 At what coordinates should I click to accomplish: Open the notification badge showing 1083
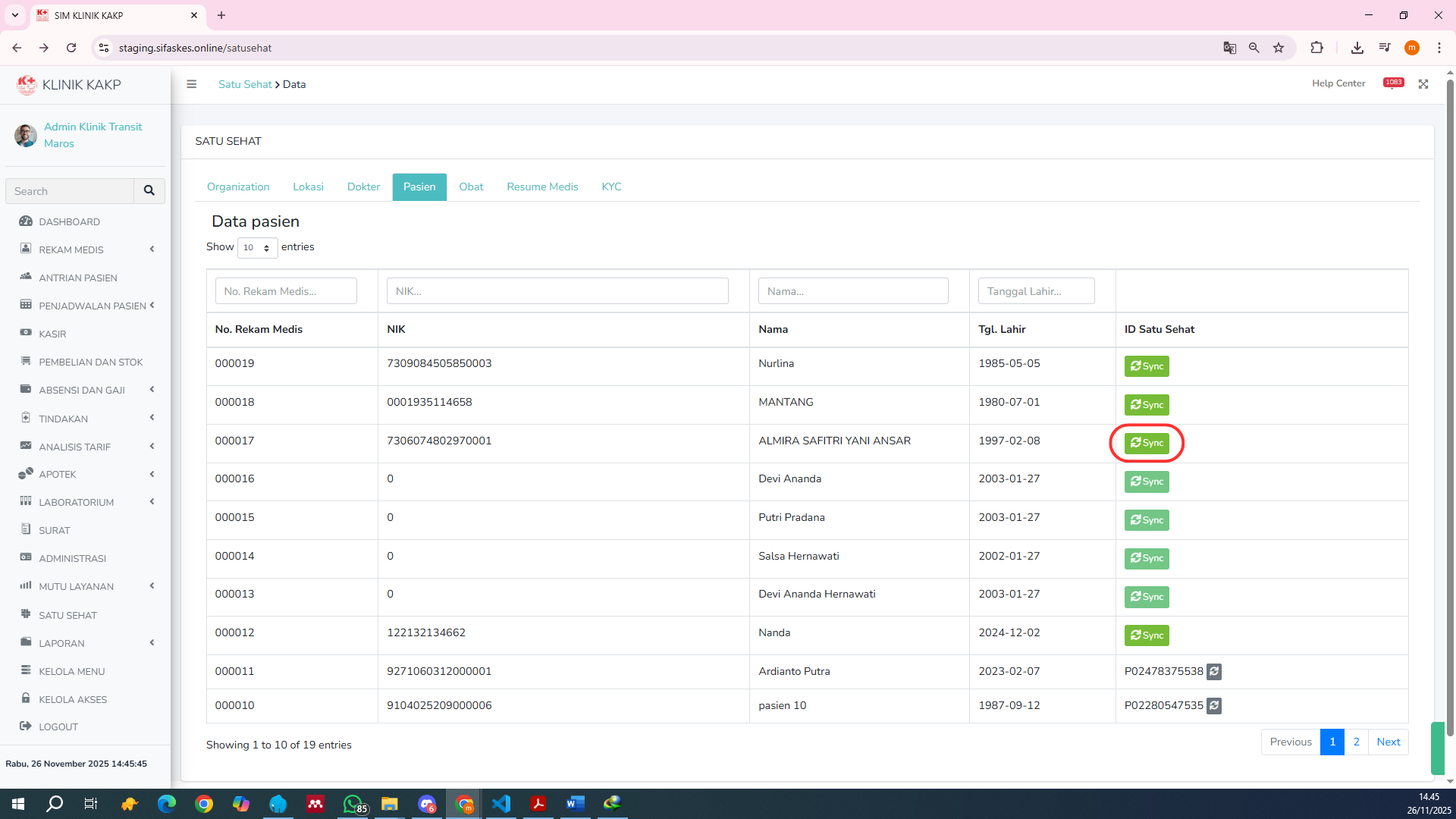[1393, 83]
